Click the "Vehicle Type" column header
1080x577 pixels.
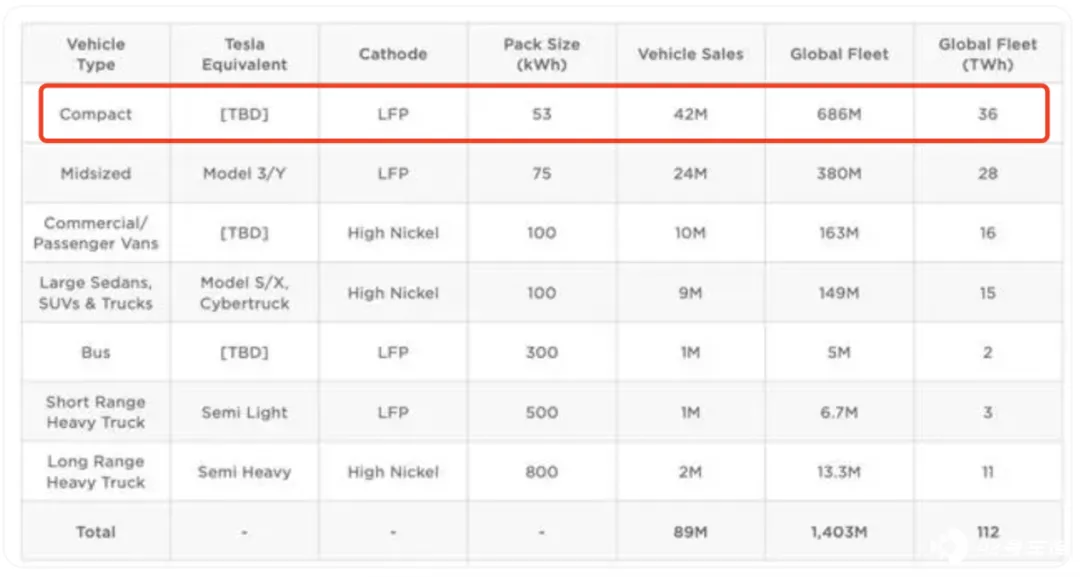coord(96,54)
